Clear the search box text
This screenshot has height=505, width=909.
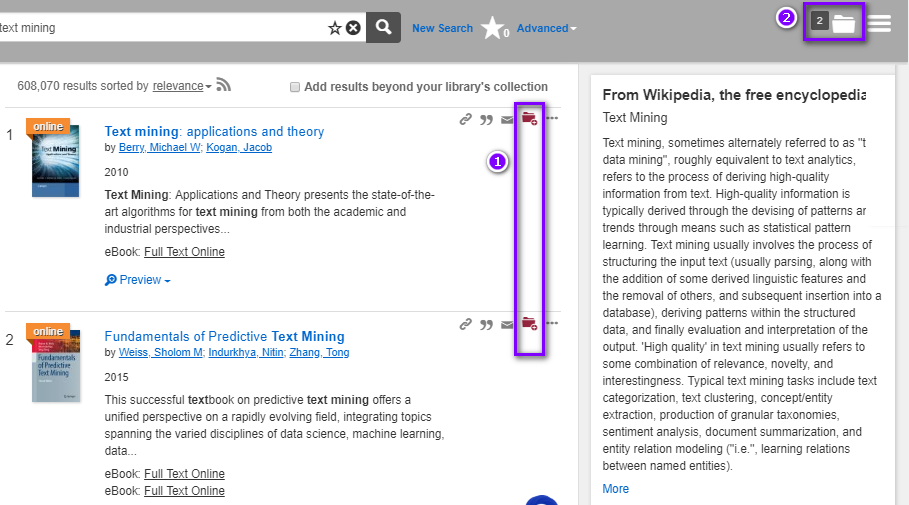pyautogui.click(x=353, y=28)
